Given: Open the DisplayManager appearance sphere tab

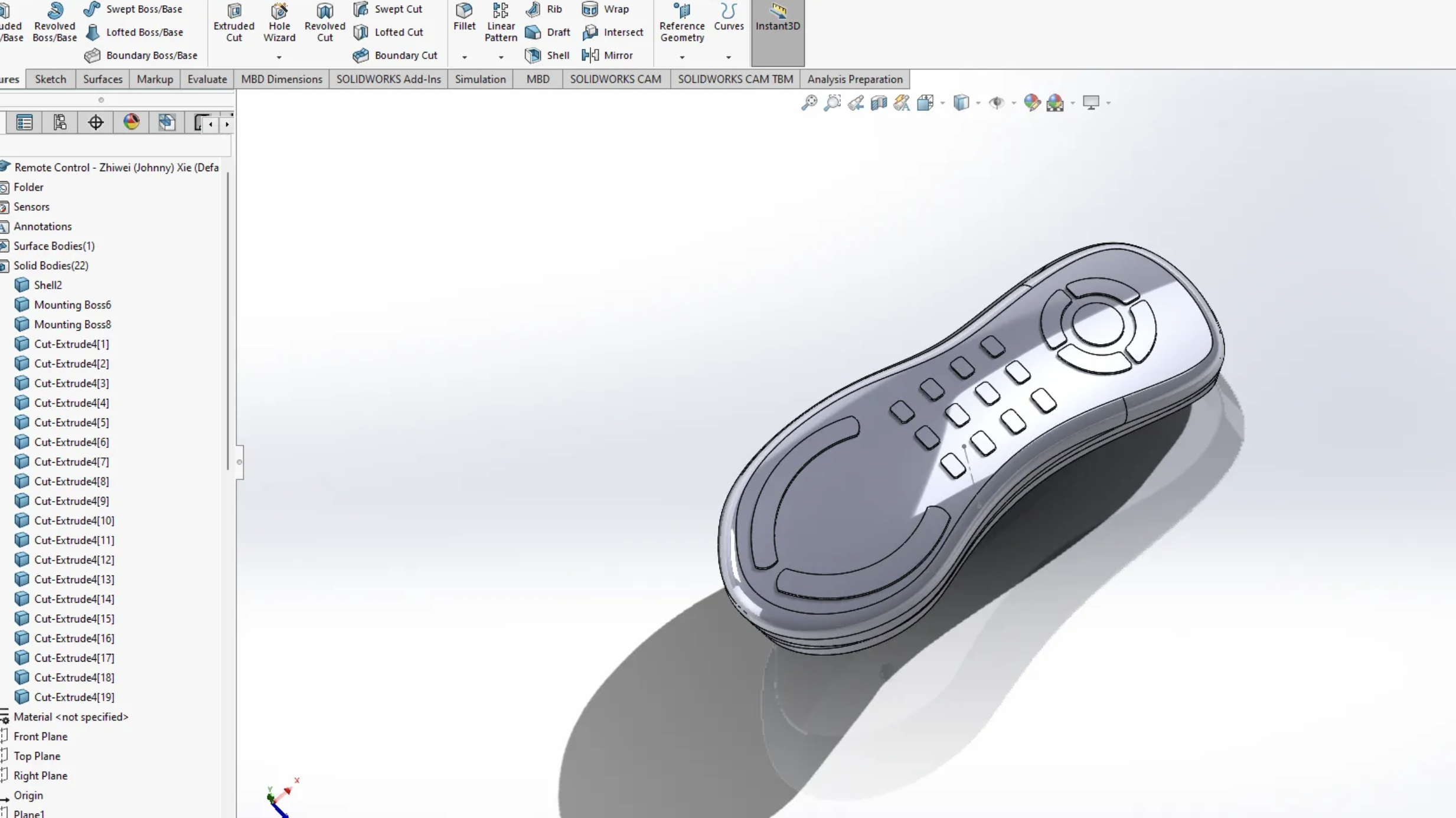Looking at the screenshot, I should coord(131,122).
